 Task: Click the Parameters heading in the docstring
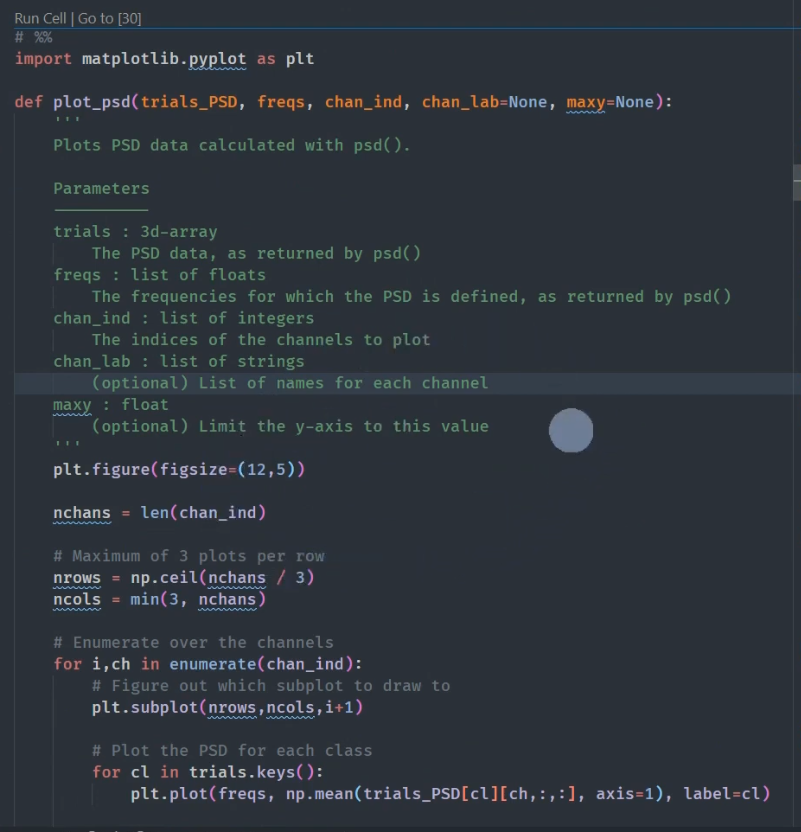(x=100, y=188)
